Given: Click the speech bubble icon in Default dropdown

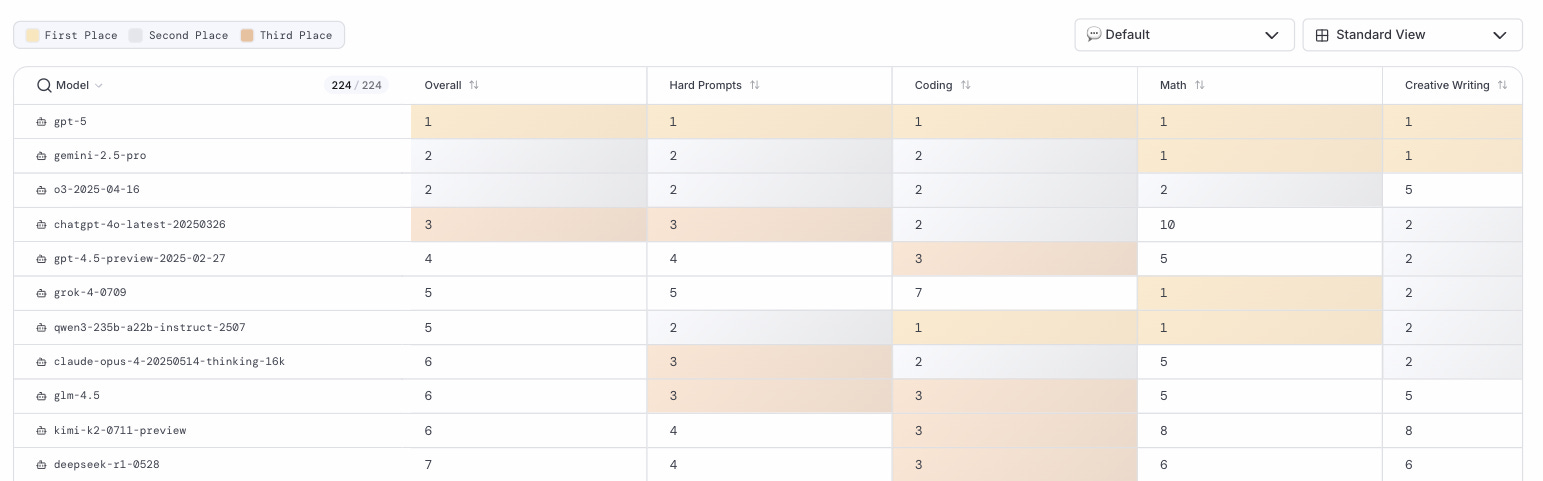Looking at the screenshot, I should pos(1094,34).
